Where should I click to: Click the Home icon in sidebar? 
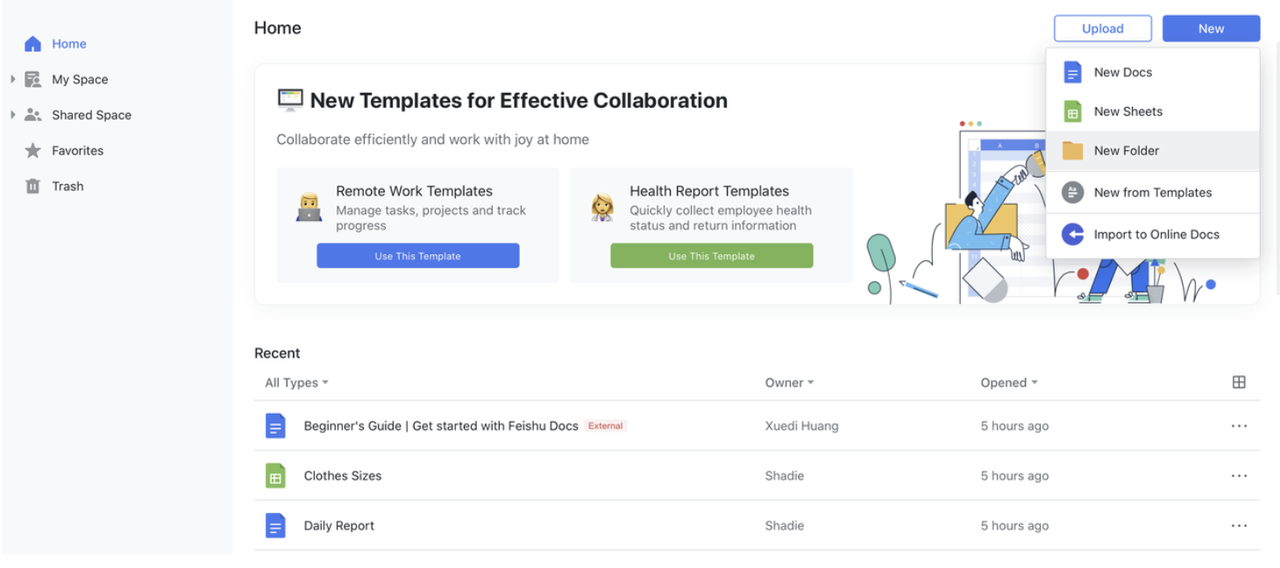(x=33, y=44)
